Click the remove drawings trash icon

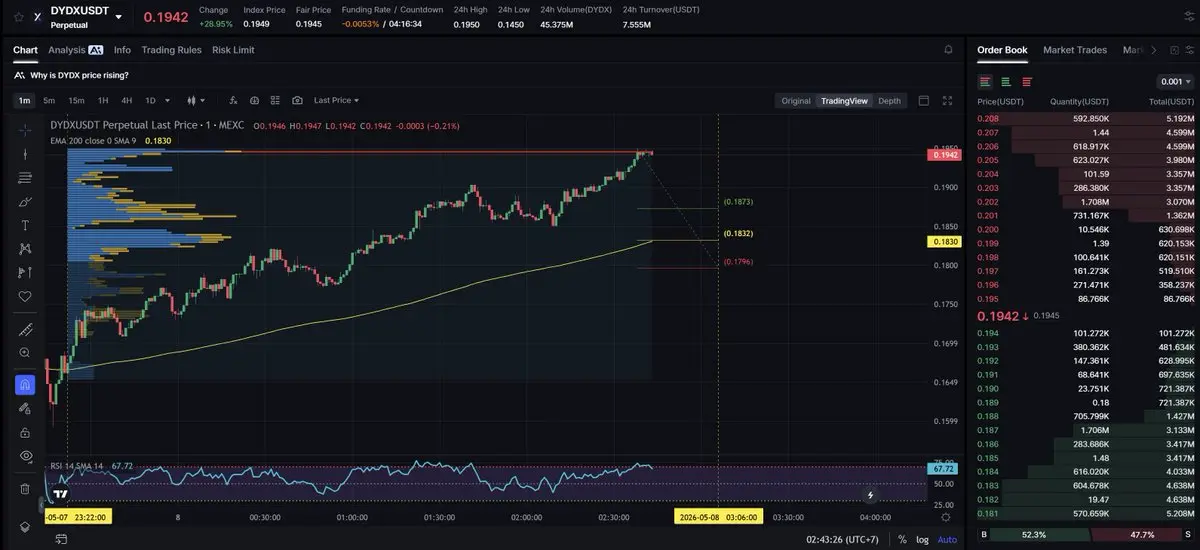(25, 489)
